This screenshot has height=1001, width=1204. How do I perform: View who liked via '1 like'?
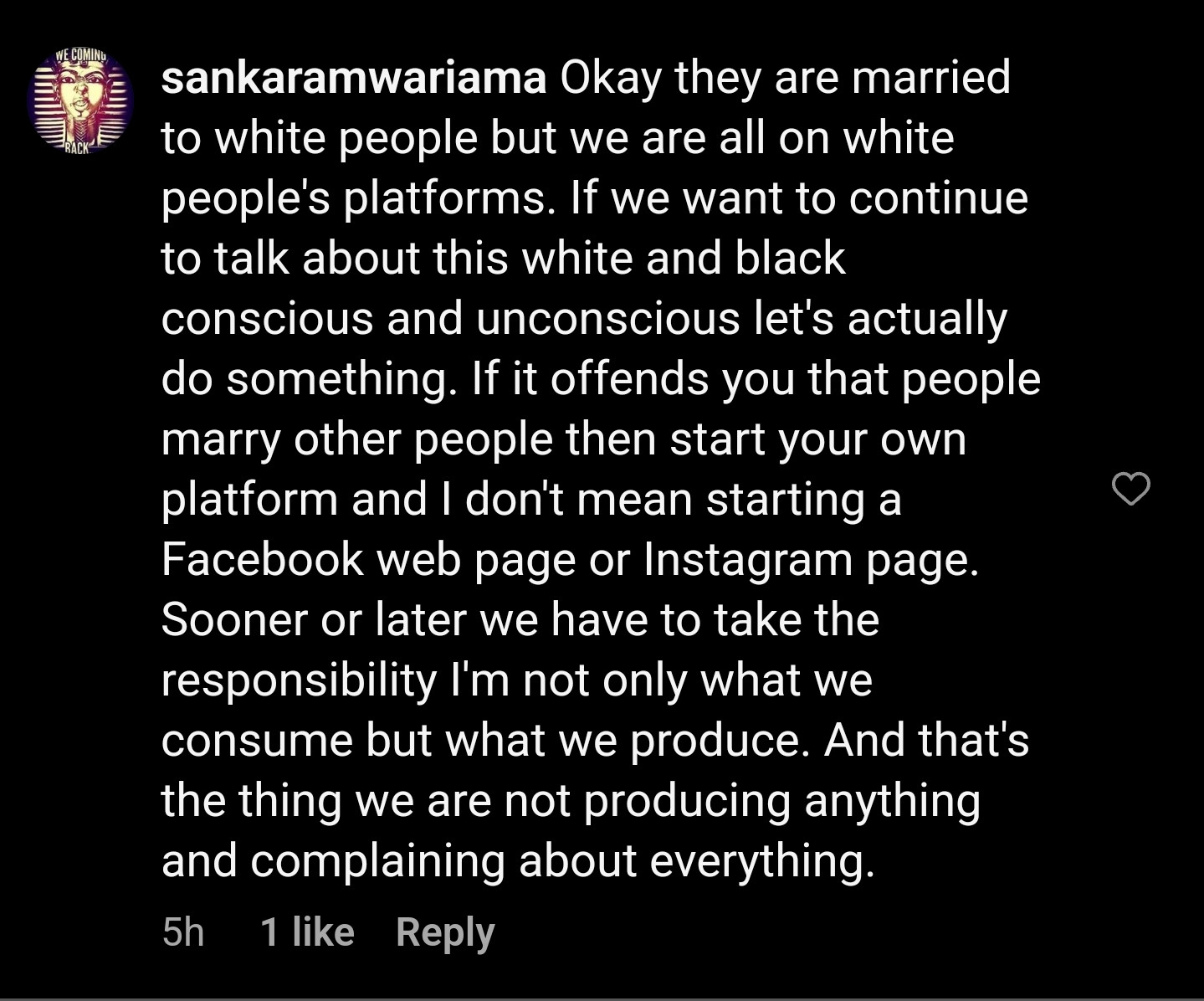(x=307, y=932)
